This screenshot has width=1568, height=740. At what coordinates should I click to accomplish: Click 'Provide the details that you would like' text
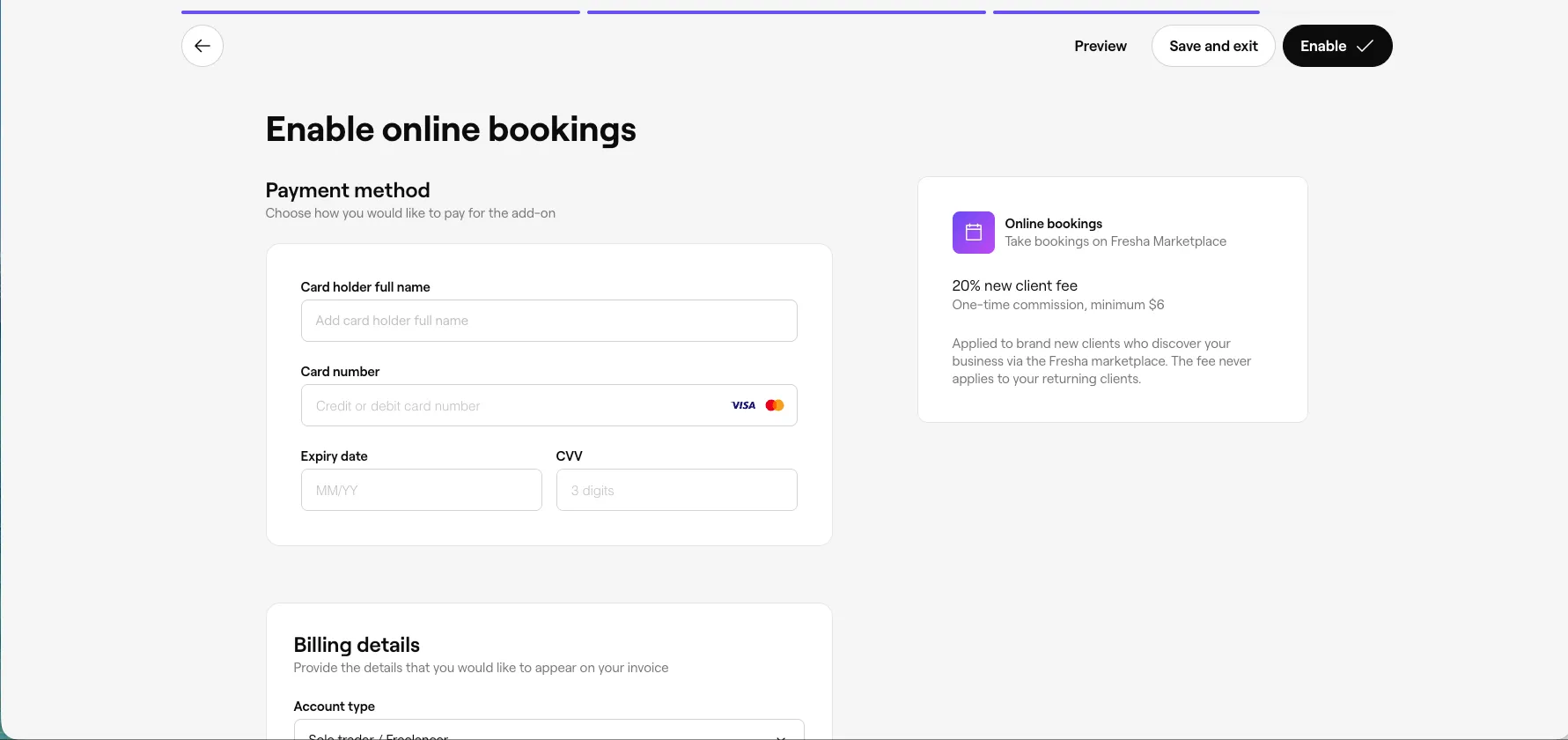point(481,668)
